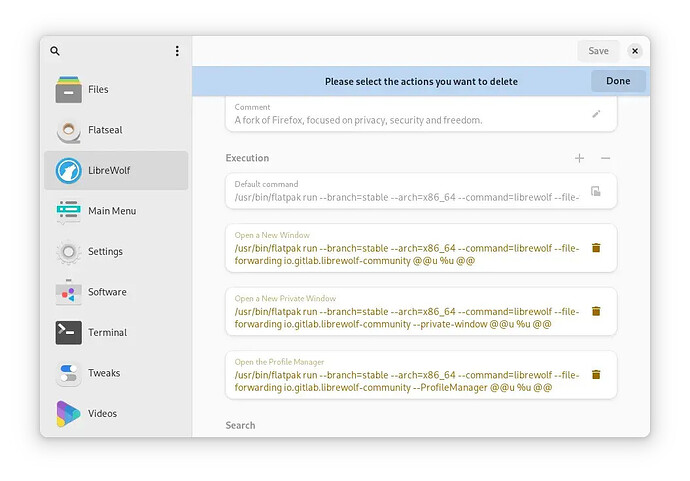Click the Settings label in sidebar
The width and height of the screenshot is (690, 481).
(105, 252)
